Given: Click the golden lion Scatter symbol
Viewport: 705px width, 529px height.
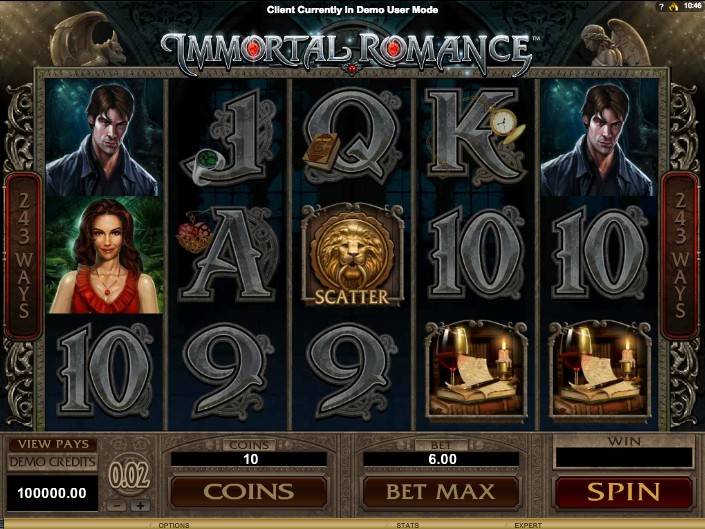Looking at the screenshot, I should coord(352,254).
